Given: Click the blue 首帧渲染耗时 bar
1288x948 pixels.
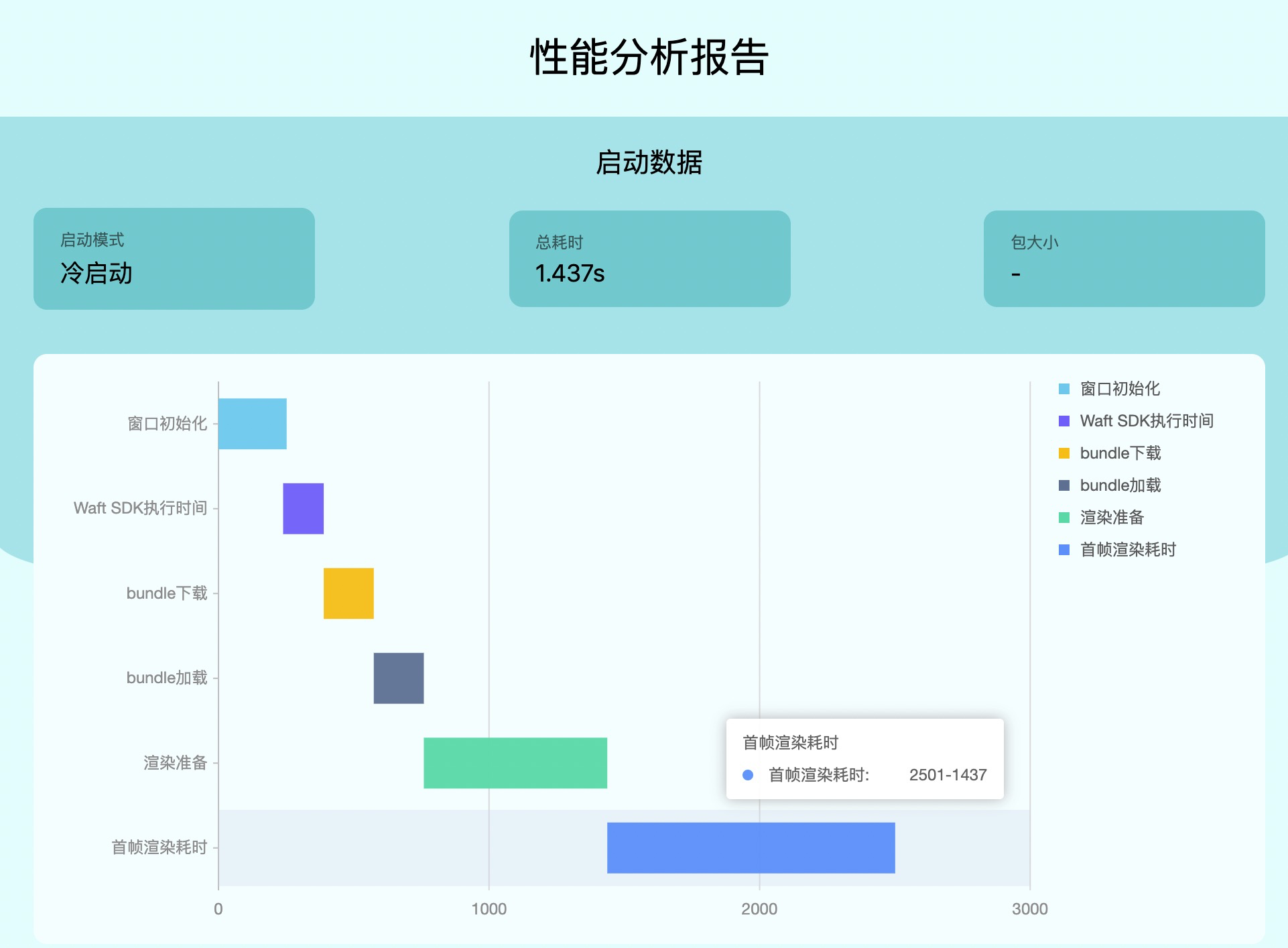Looking at the screenshot, I should (751, 847).
